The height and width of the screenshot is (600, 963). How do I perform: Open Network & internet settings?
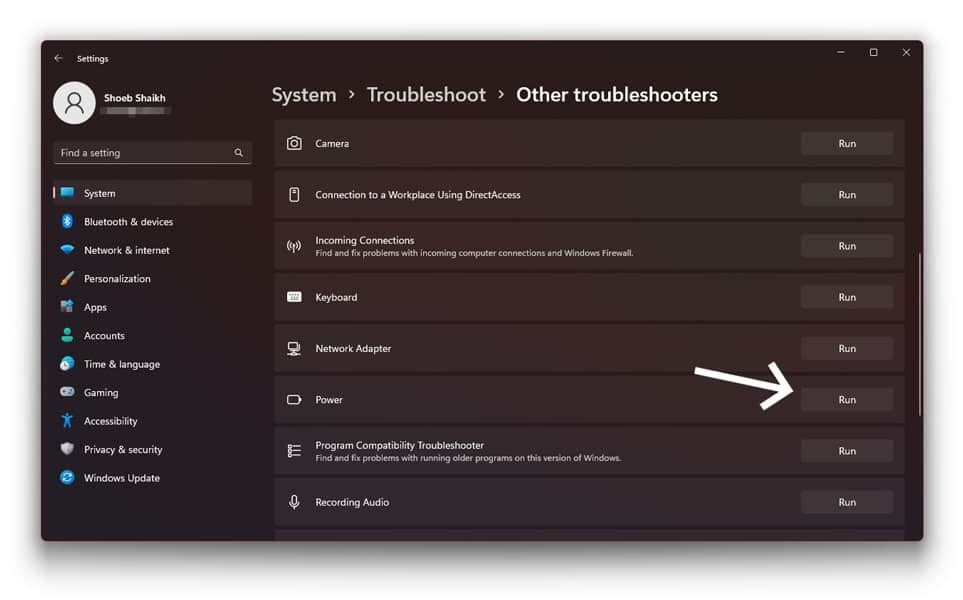click(152, 250)
